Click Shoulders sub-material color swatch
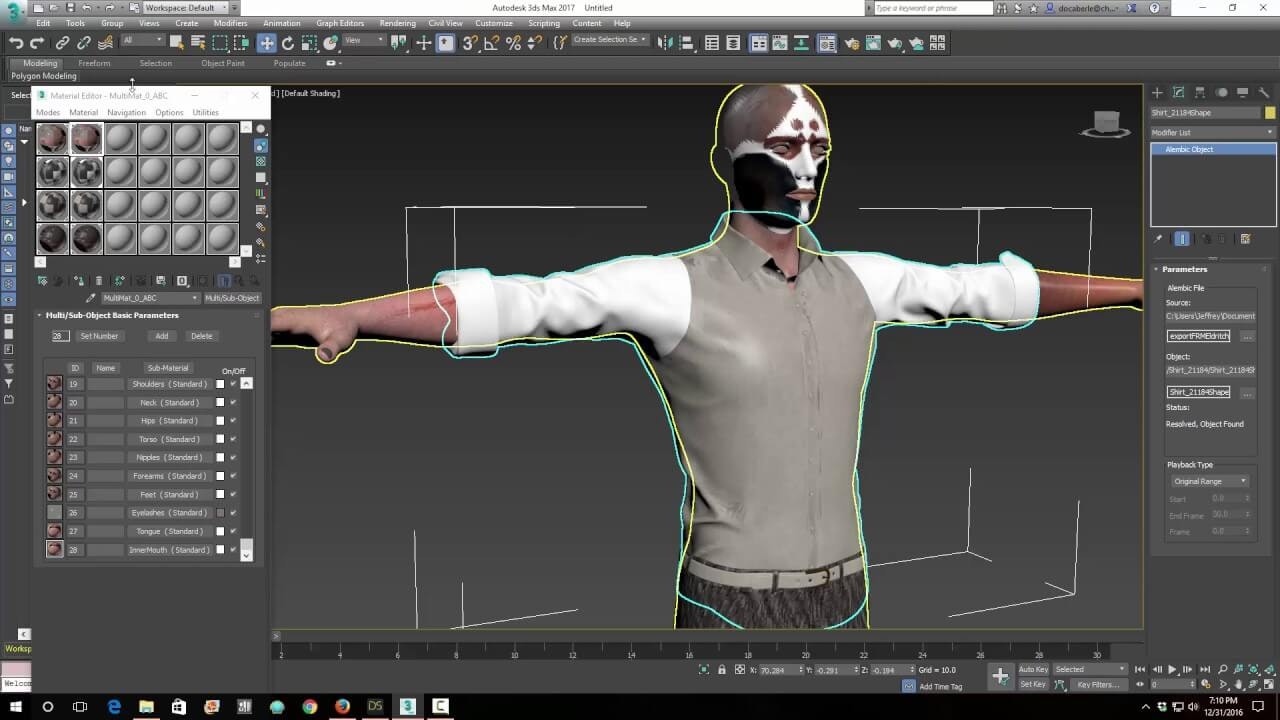 [220, 384]
